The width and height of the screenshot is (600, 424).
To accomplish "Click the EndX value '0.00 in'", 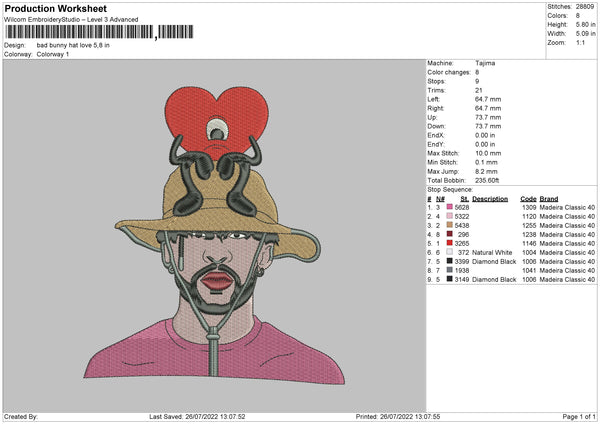I will coord(485,135).
